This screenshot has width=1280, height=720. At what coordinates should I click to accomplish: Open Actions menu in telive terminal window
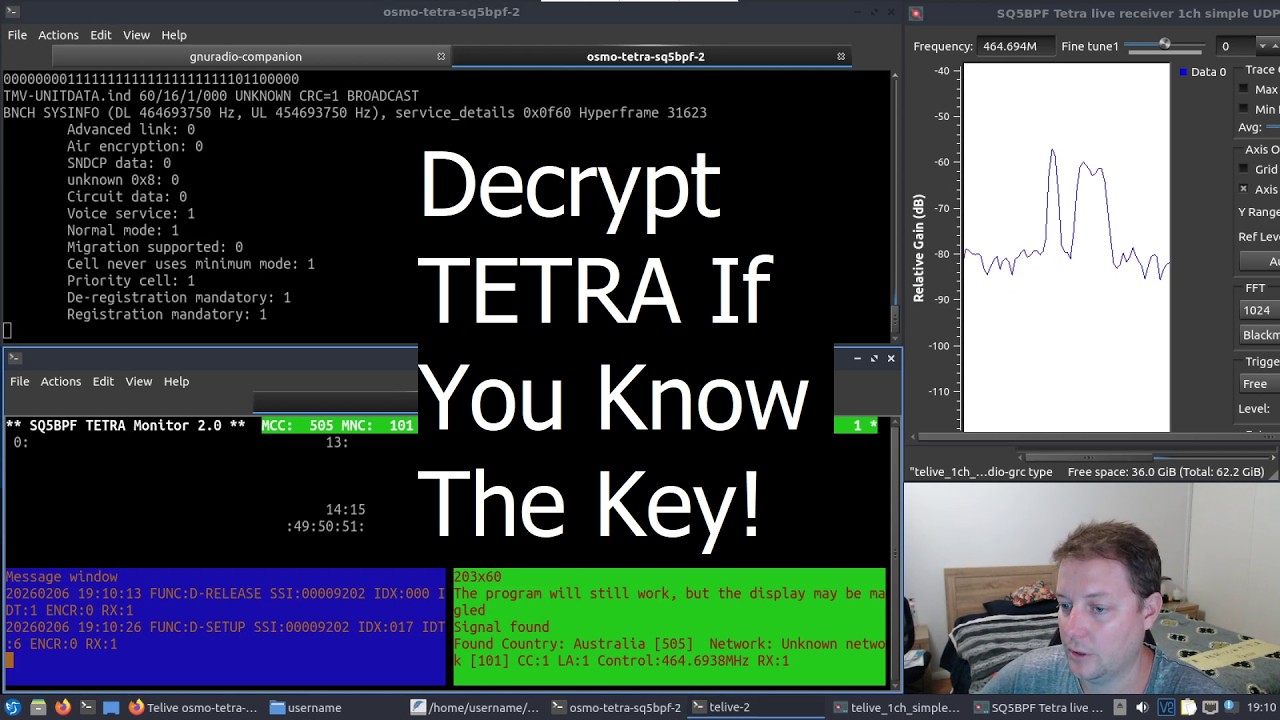[x=60, y=381]
